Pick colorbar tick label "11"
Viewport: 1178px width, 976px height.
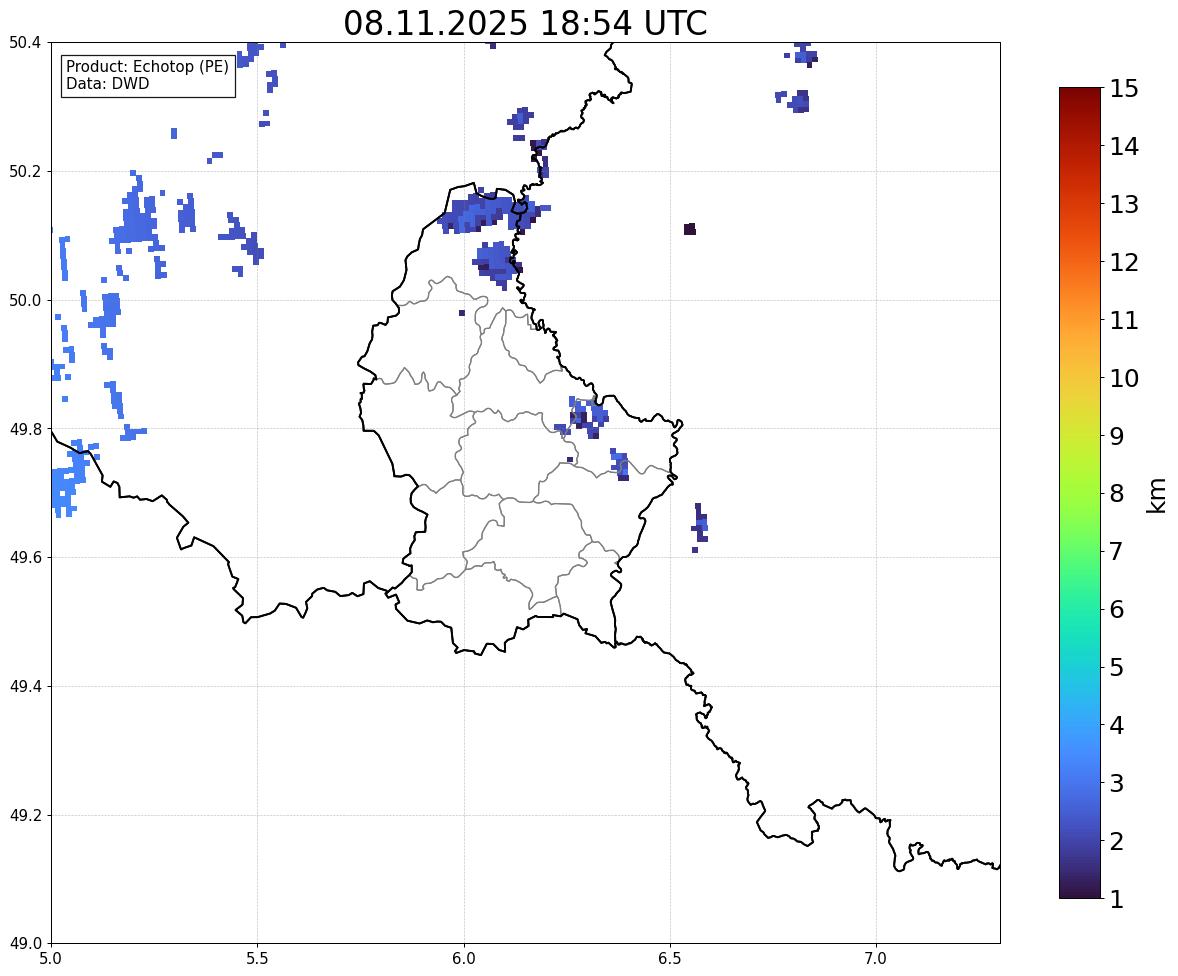coord(1124,320)
